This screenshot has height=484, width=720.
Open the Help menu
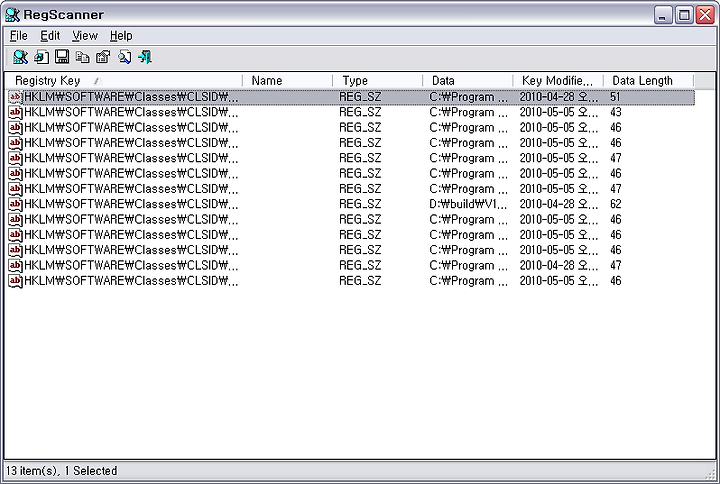click(121, 36)
